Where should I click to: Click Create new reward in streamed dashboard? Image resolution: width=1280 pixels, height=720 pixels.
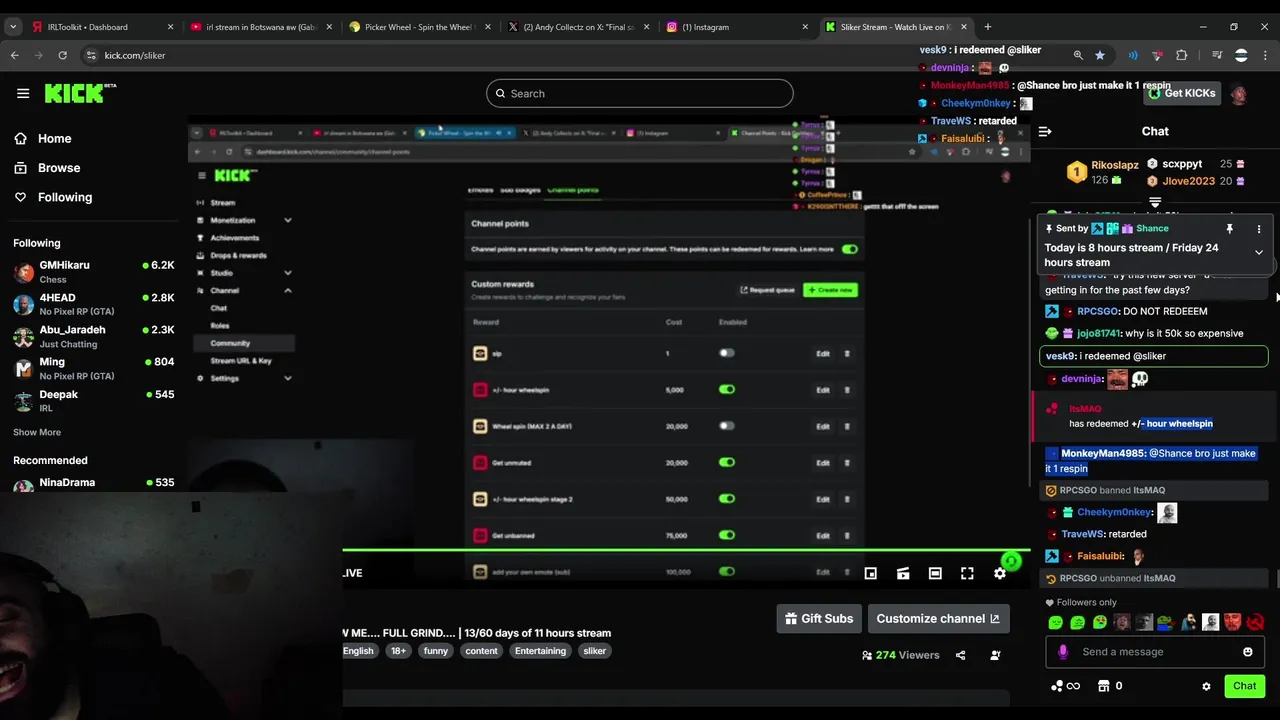[x=830, y=290]
